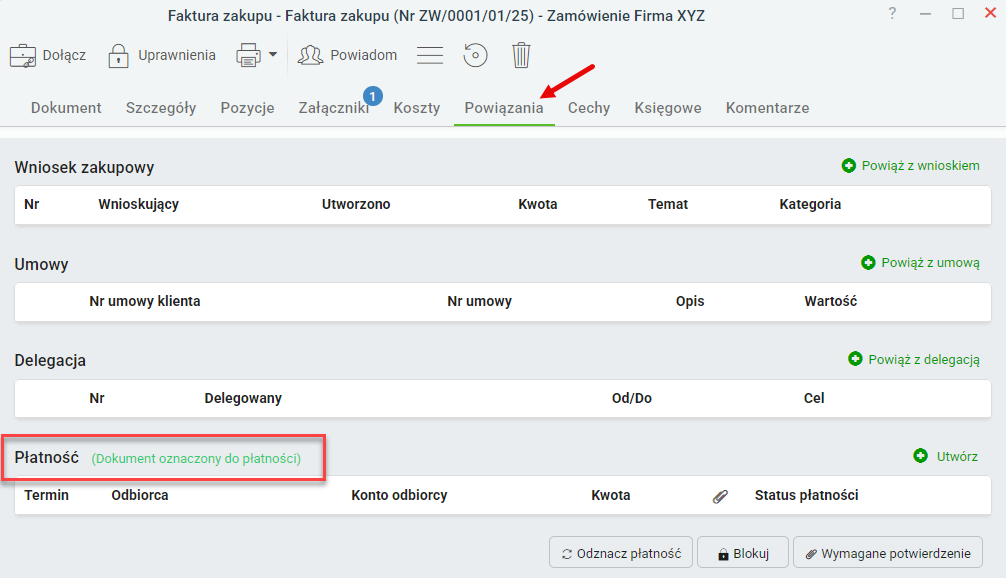1006x578 pixels.
Task: Click the Opis column header in Umowy
Action: 690,301
